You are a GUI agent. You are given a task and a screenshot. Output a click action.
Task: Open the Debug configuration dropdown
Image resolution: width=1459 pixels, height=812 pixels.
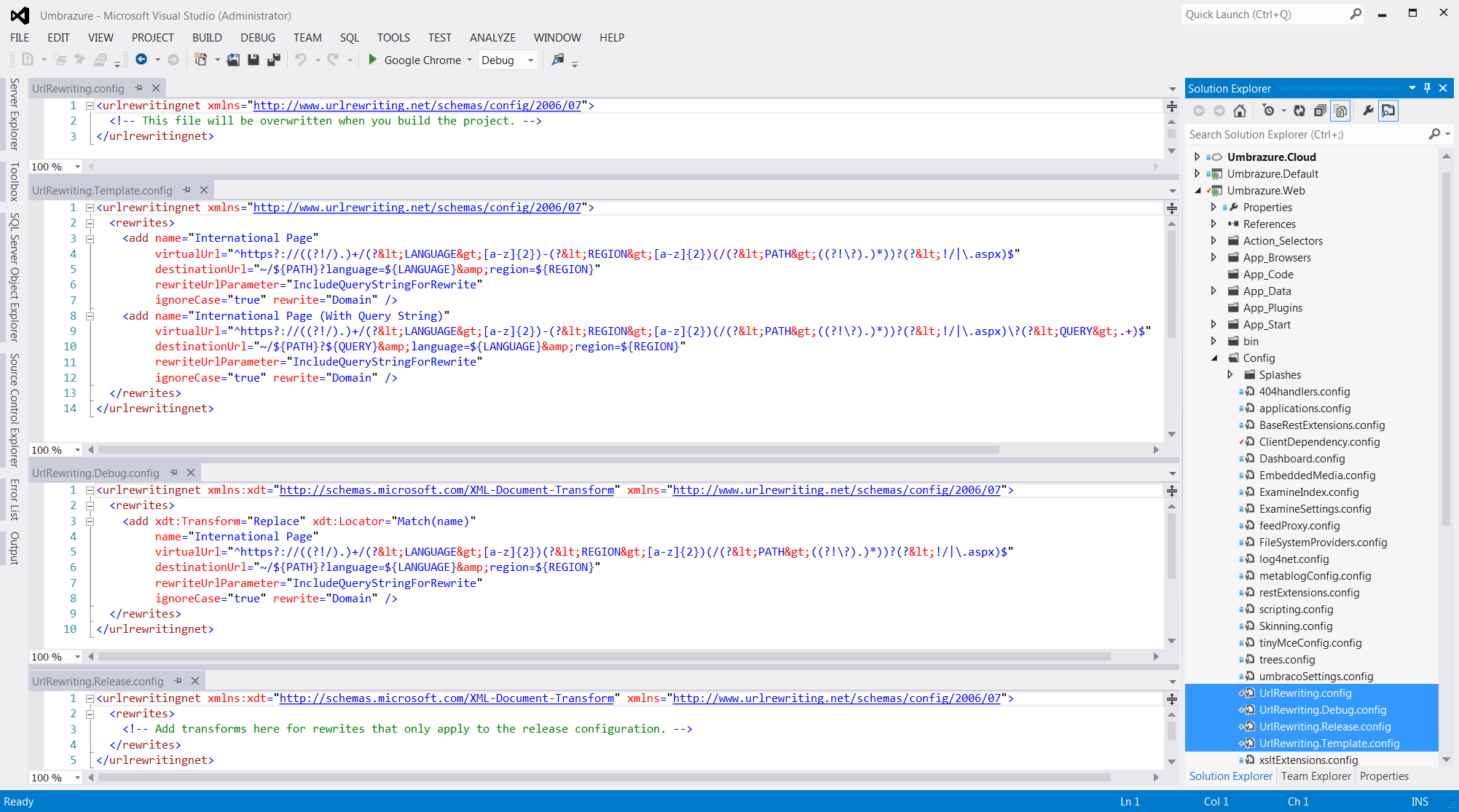pyautogui.click(x=530, y=60)
